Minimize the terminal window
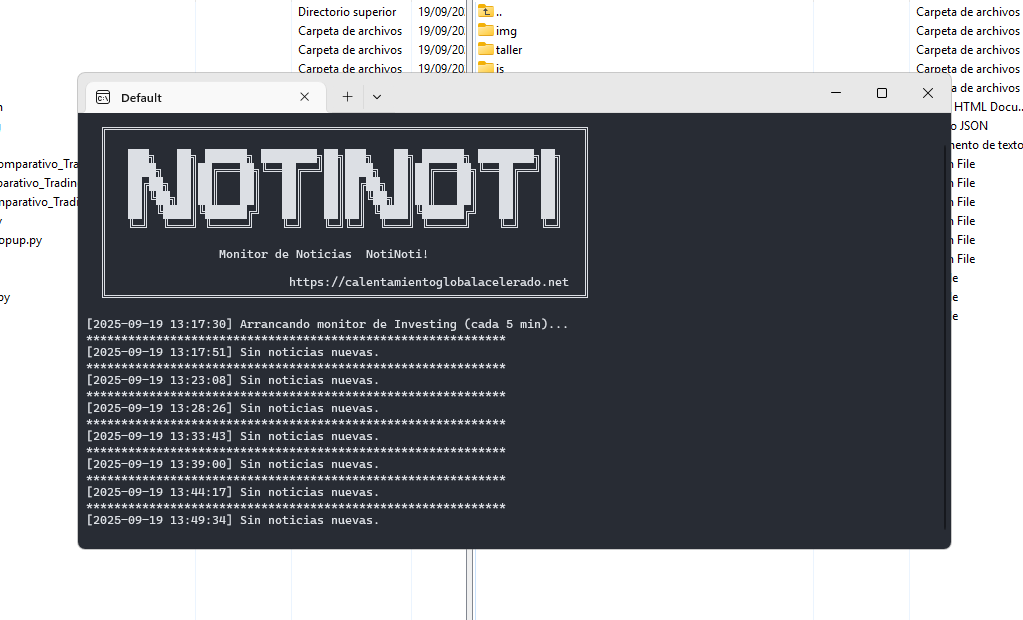 point(835,93)
